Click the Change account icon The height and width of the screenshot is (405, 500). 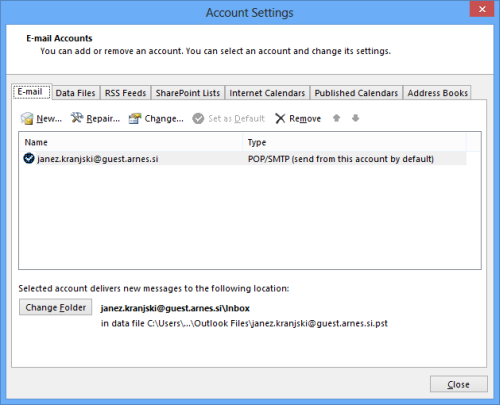coord(135,118)
